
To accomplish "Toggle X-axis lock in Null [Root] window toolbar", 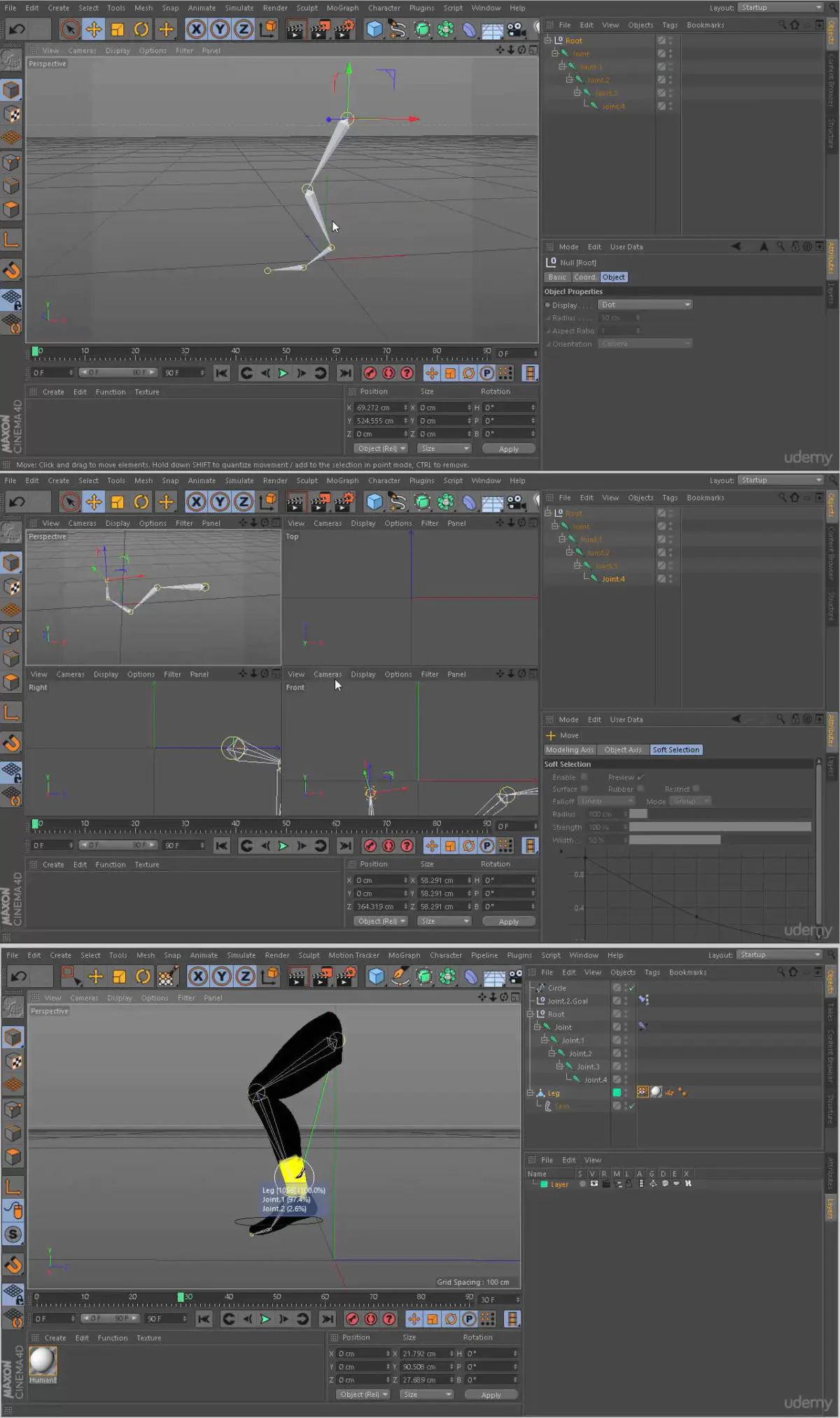I will 197,29.
